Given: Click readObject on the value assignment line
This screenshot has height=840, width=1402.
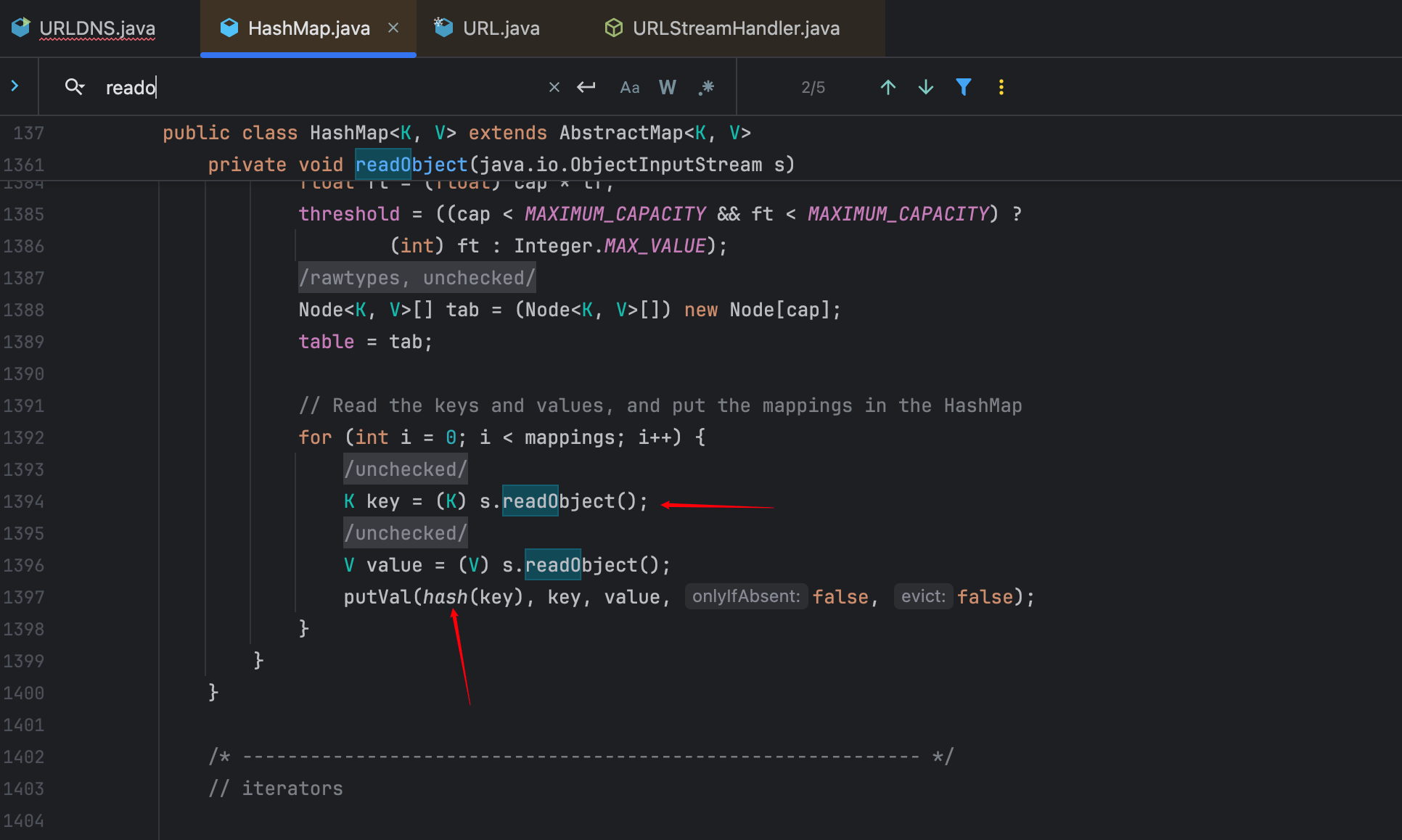Looking at the screenshot, I should [x=581, y=565].
